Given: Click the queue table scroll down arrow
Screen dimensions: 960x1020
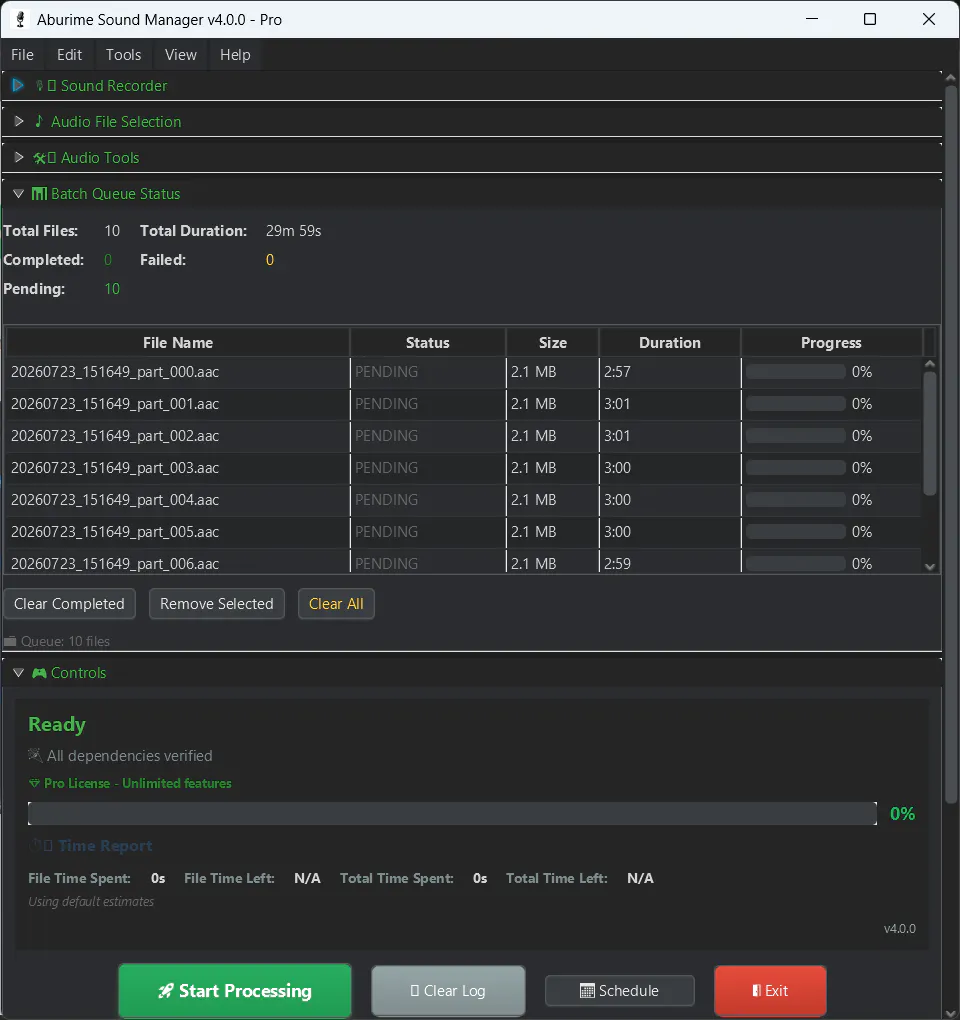Looking at the screenshot, I should click(x=930, y=567).
